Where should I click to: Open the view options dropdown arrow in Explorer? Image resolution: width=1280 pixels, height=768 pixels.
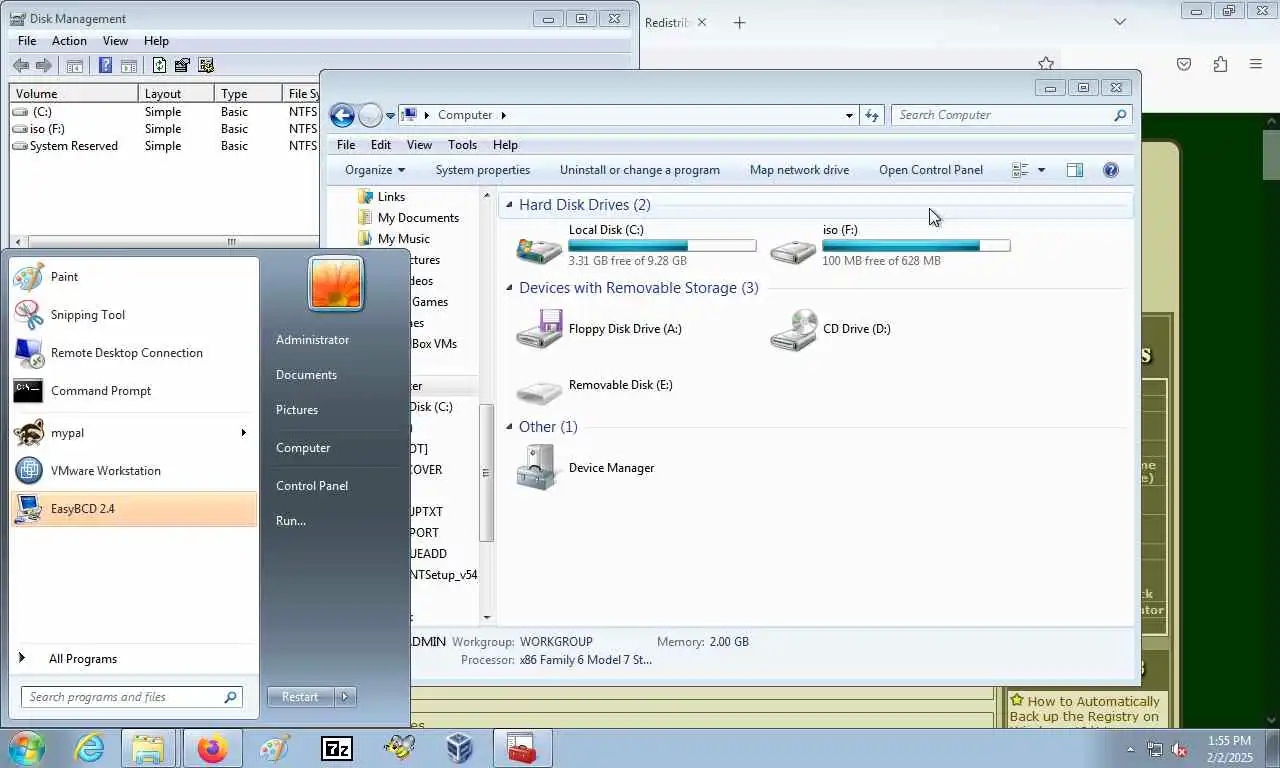pyautogui.click(x=1041, y=170)
